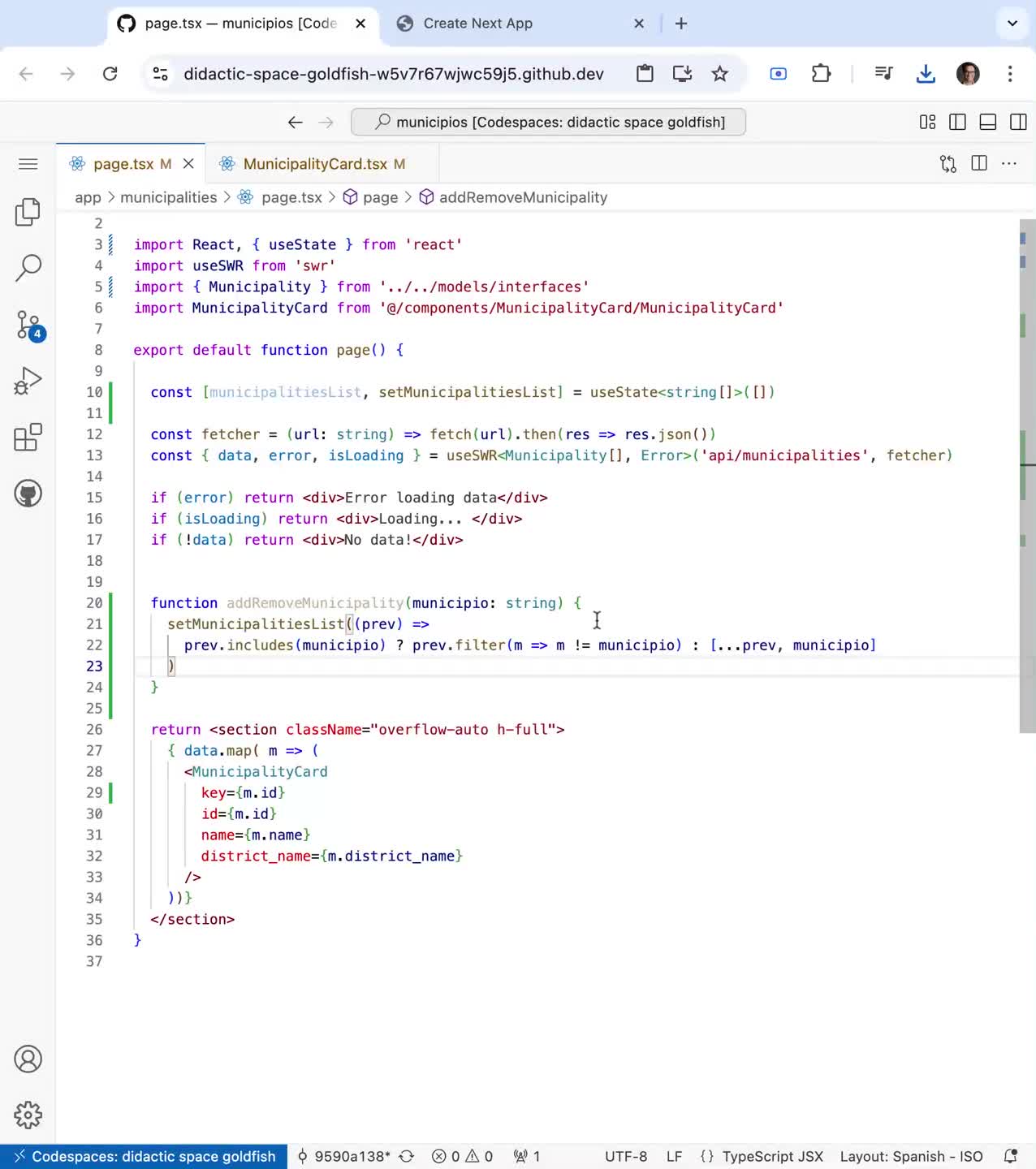Reload the current browser page
The height and width of the screenshot is (1169, 1036).
click(x=110, y=74)
